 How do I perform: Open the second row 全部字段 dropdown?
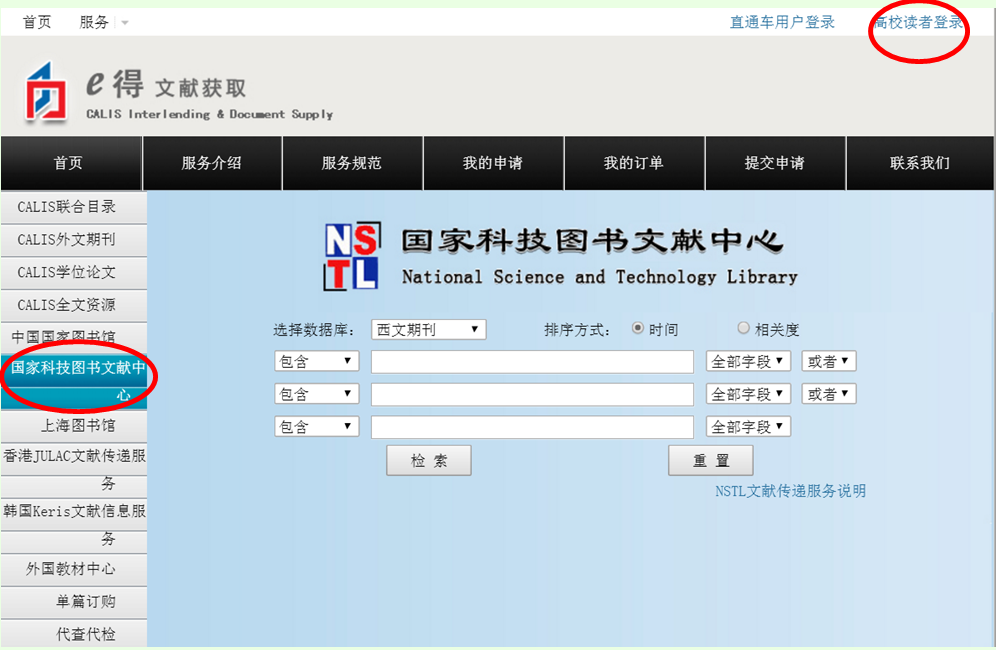point(748,394)
